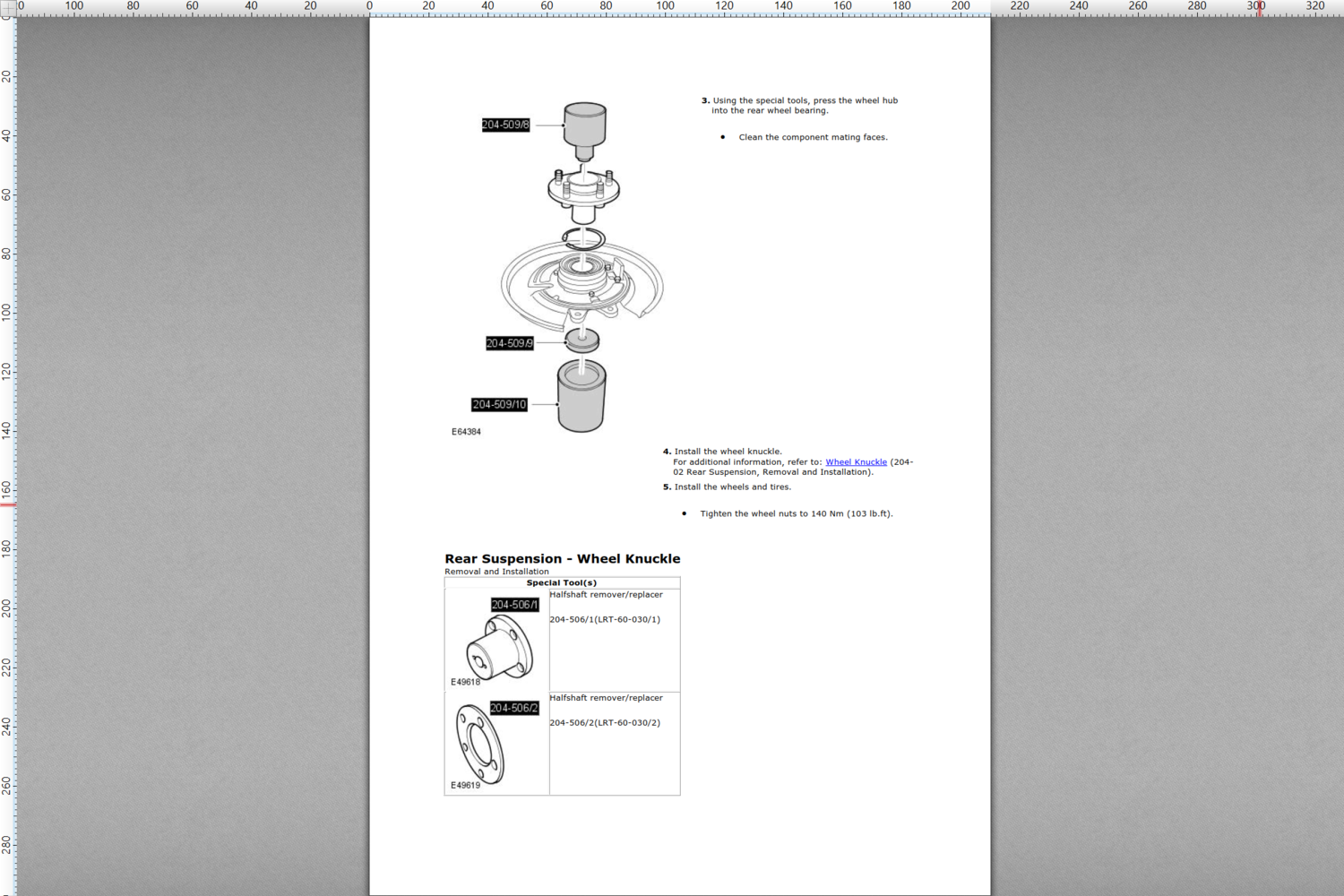The height and width of the screenshot is (896, 1344).
Task: Open the Wheel Knuckle link
Action: pyautogui.click(x=856, y=462)
